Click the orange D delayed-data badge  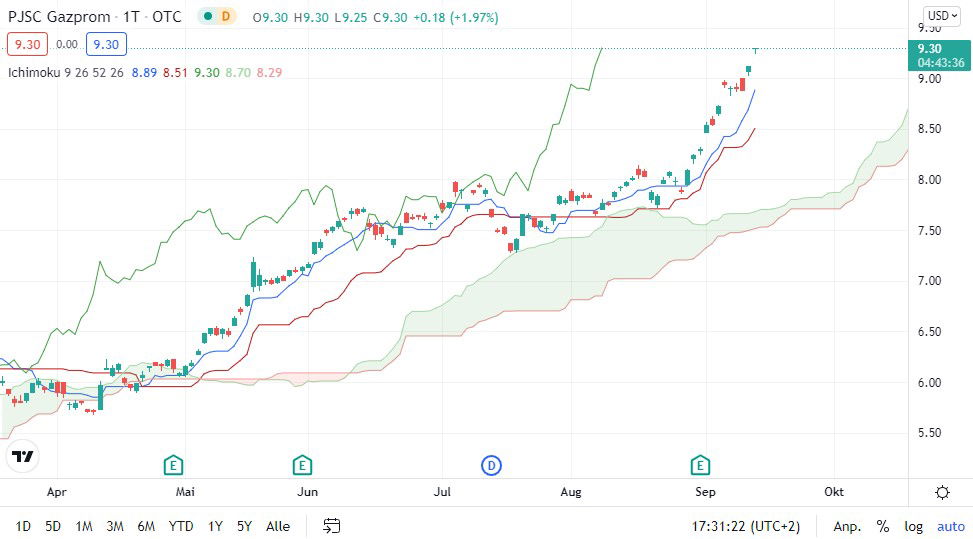[226, 17]
